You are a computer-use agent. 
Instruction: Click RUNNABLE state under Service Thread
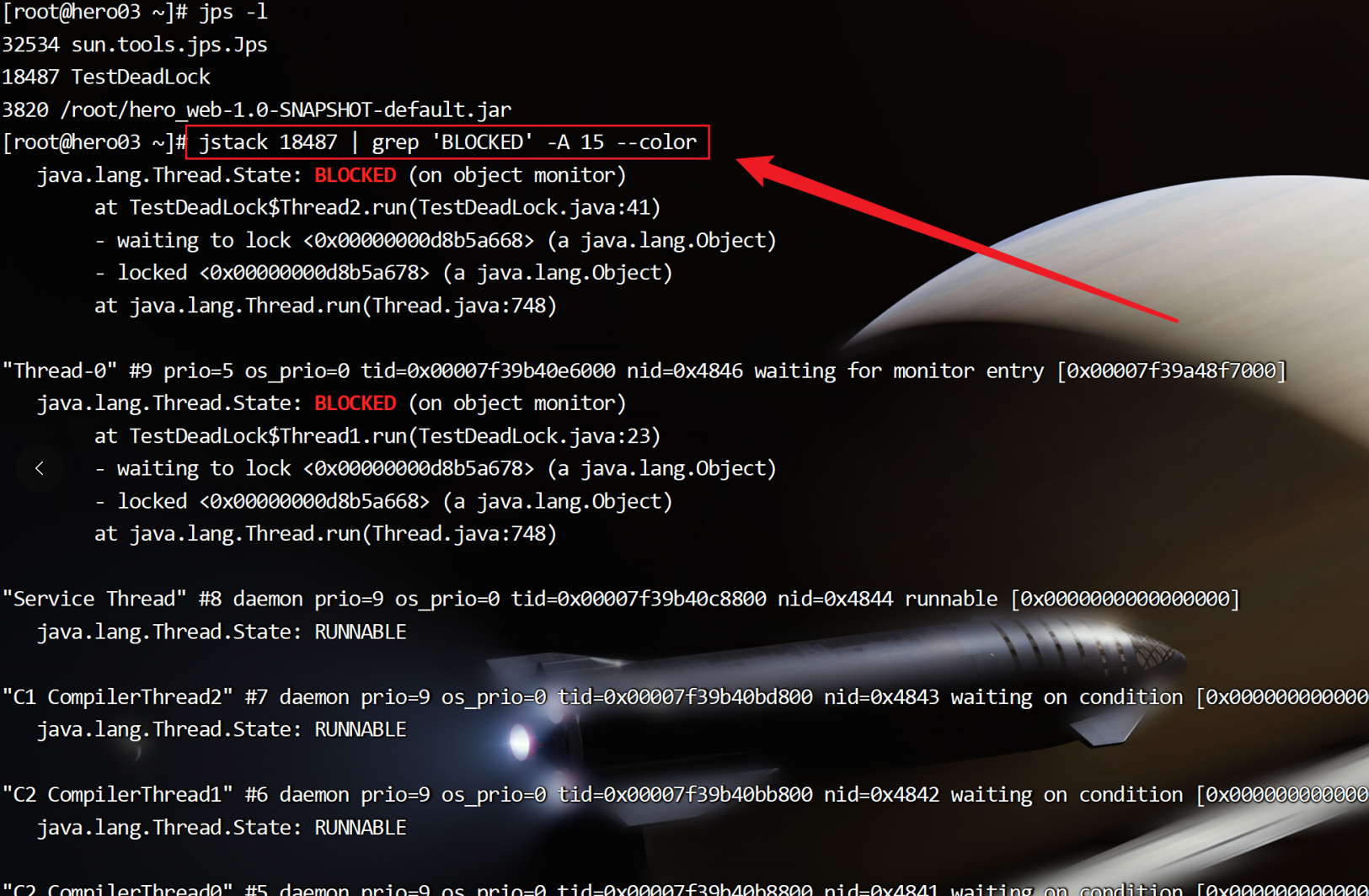pyautogui.click(x=360, y=632)
